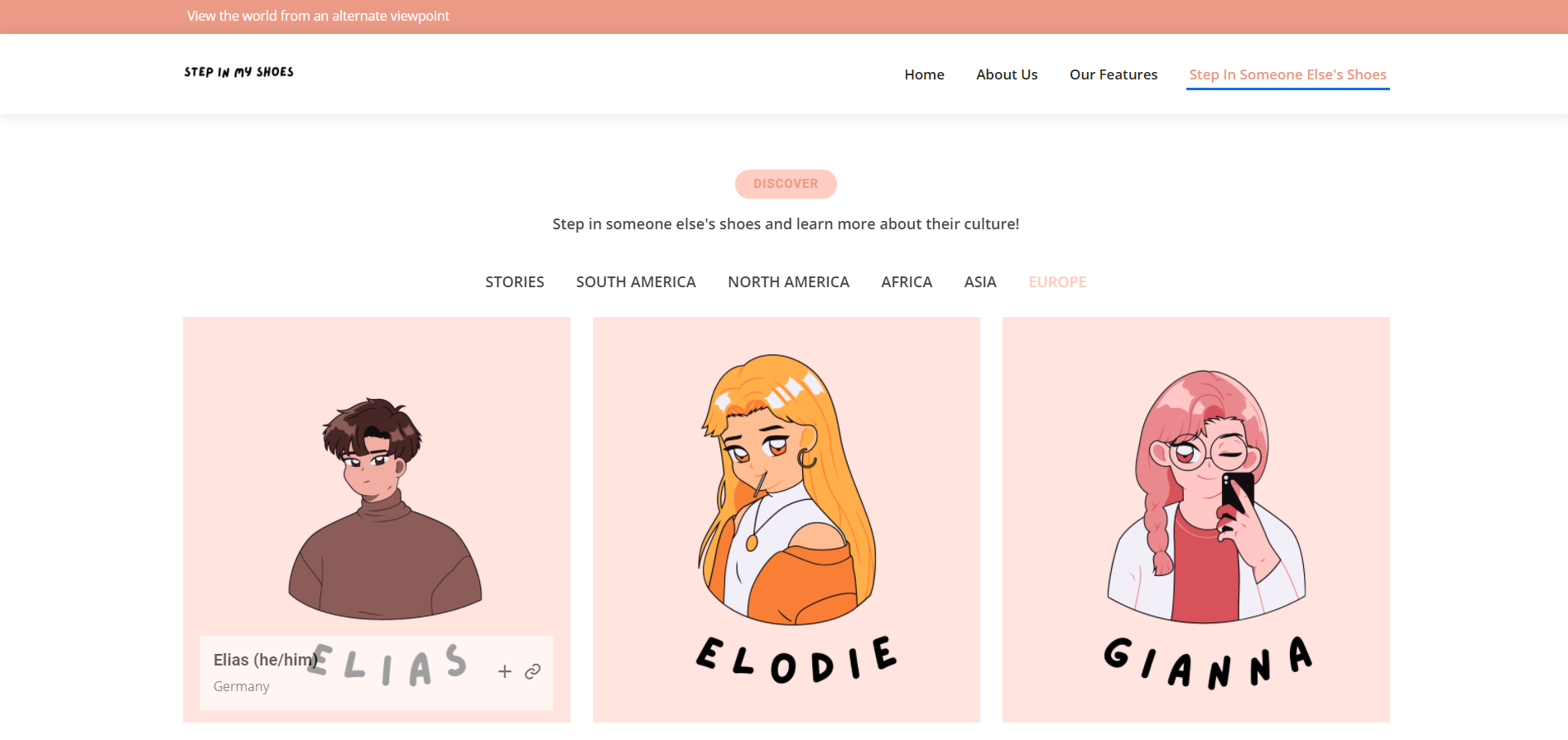
Task: Click the top banner tagline text
Action: tap(318, 16)
